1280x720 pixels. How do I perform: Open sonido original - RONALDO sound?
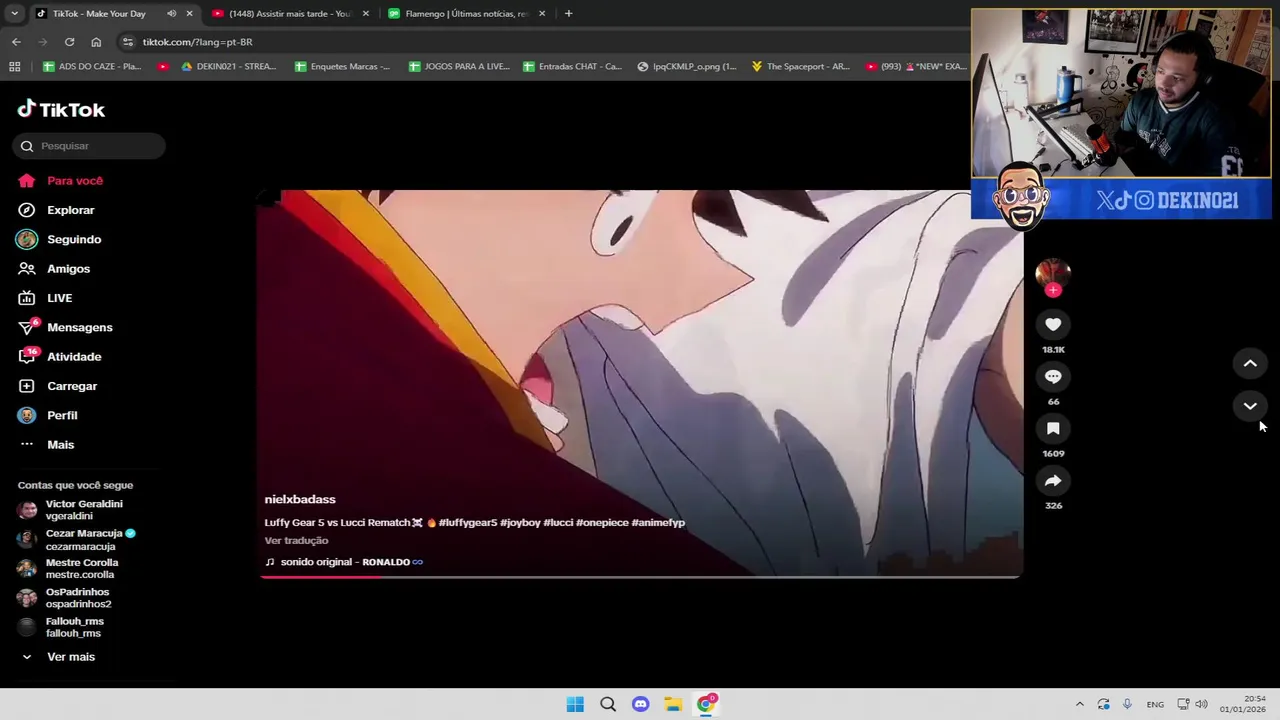tap(344, 562)
